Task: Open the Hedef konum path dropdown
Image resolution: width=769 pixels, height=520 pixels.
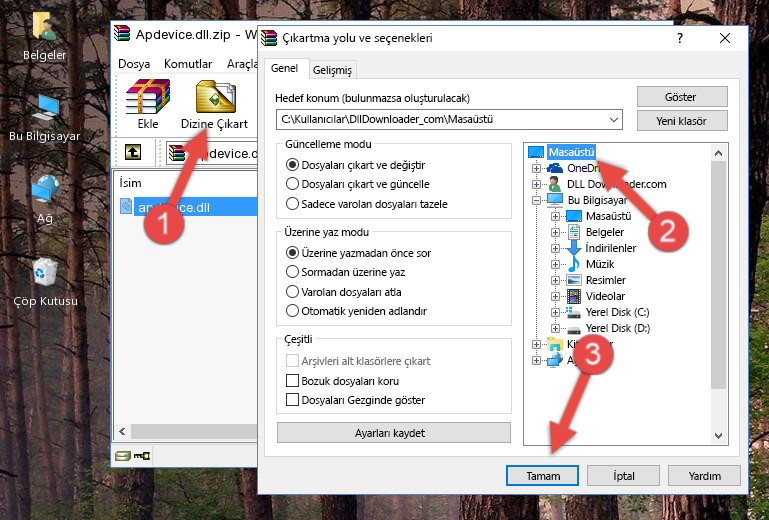Action: (614, 120)
